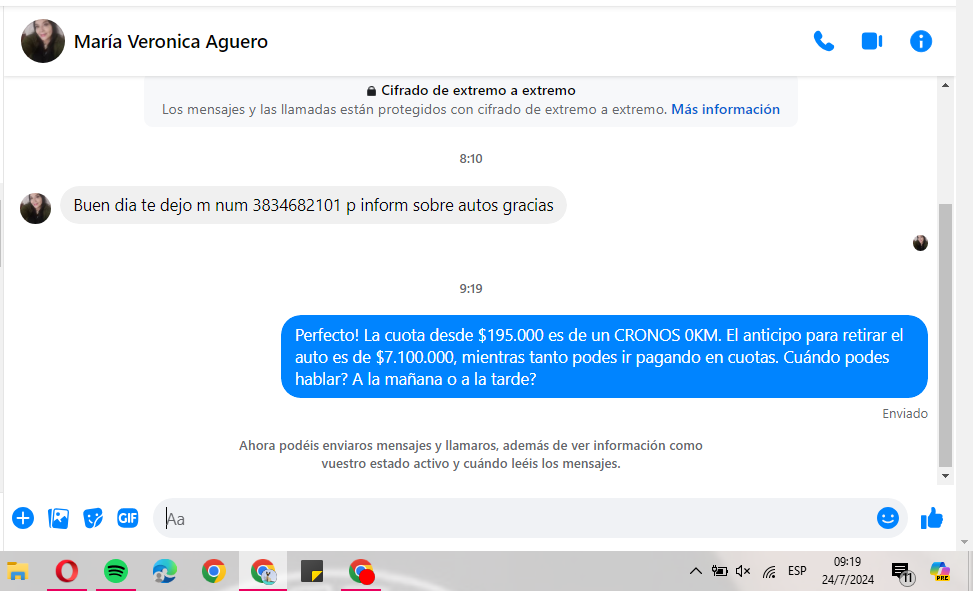Click the 9:19 timestamp in the chat

click(x=471, y=289)
